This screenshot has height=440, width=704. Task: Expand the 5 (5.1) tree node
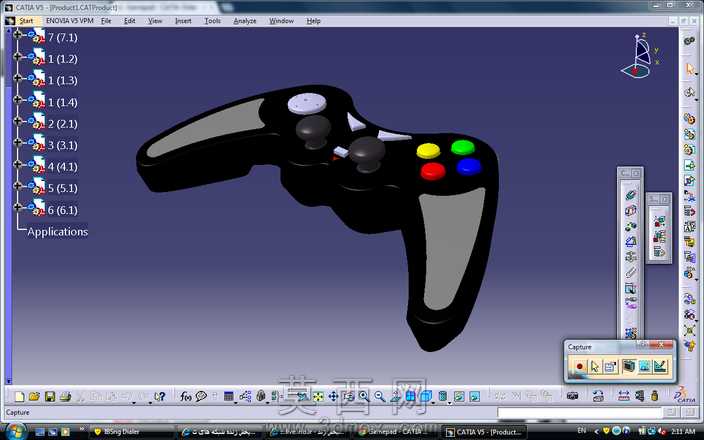pyautogui.click(x=18, y=185)
